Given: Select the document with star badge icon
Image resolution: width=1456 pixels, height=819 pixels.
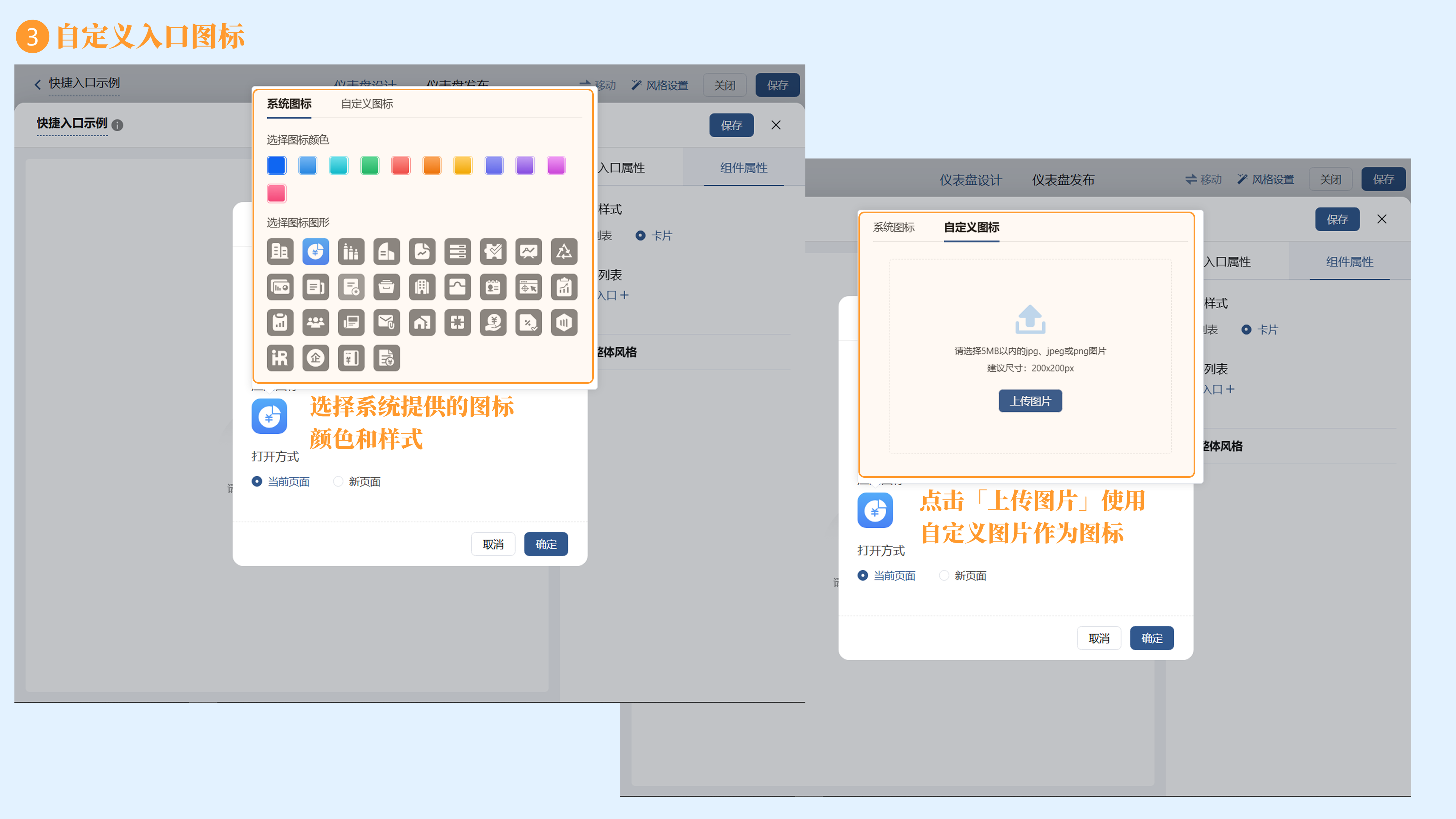Looking at the screenshot, I should (351, 287).
